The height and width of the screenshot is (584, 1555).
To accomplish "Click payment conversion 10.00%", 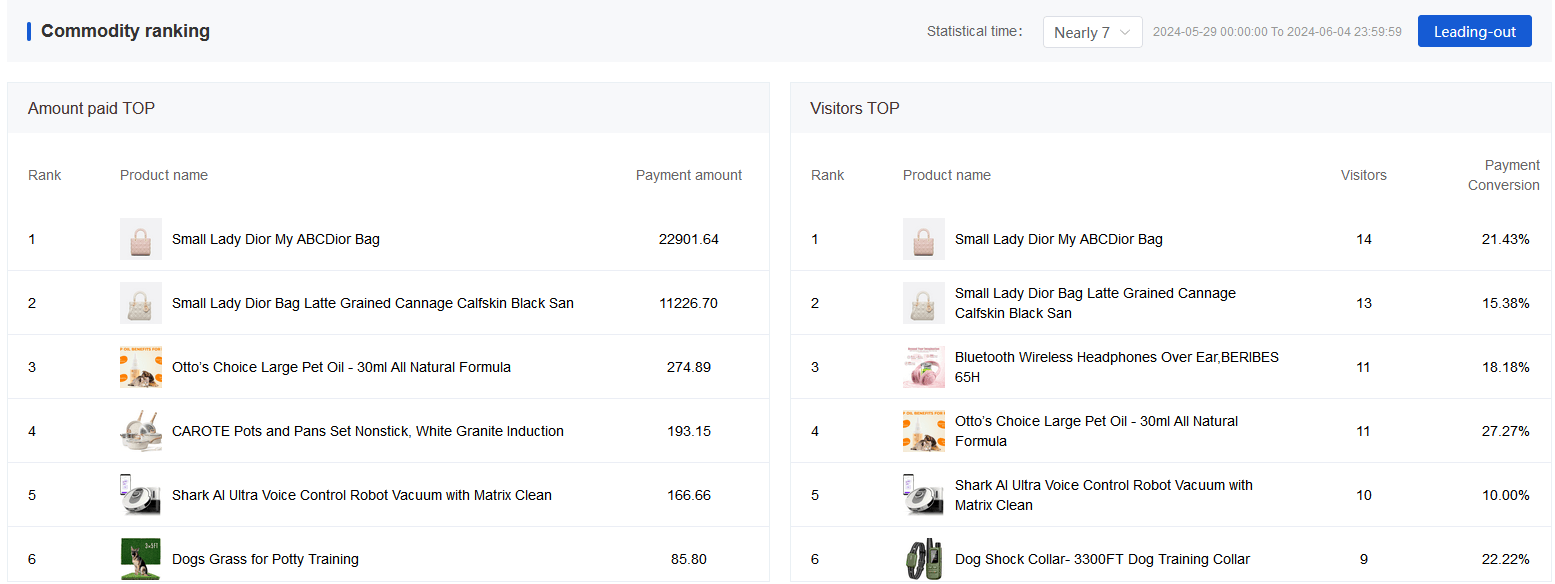I will tap(1505, 495).
